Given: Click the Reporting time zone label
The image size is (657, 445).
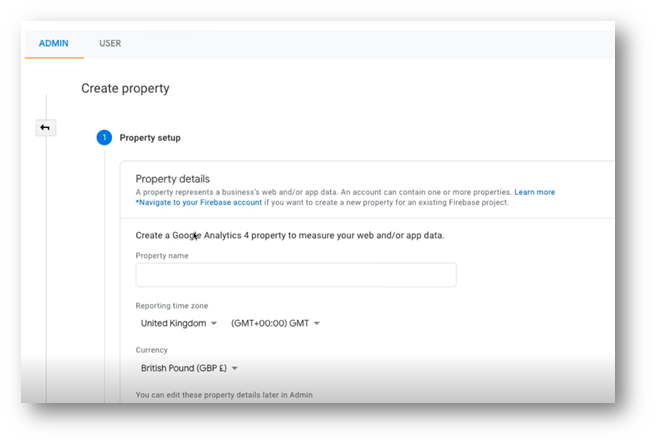Looking at the screenshot, I should [x=172, y=305].
